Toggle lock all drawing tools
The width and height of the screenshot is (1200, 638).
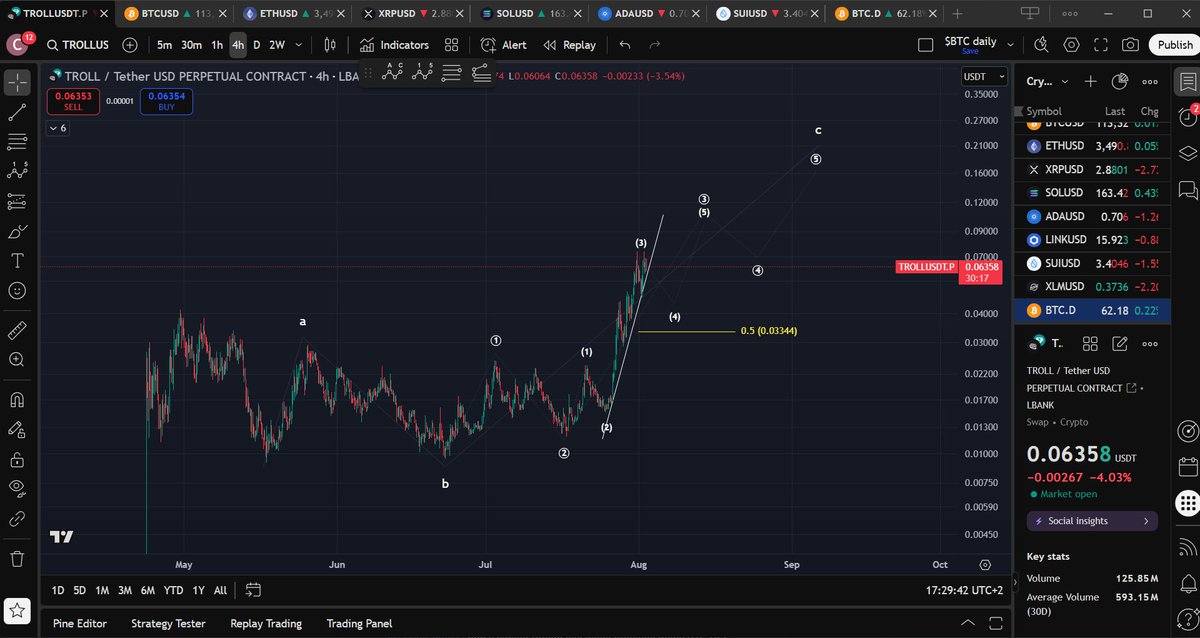(17, 460)
